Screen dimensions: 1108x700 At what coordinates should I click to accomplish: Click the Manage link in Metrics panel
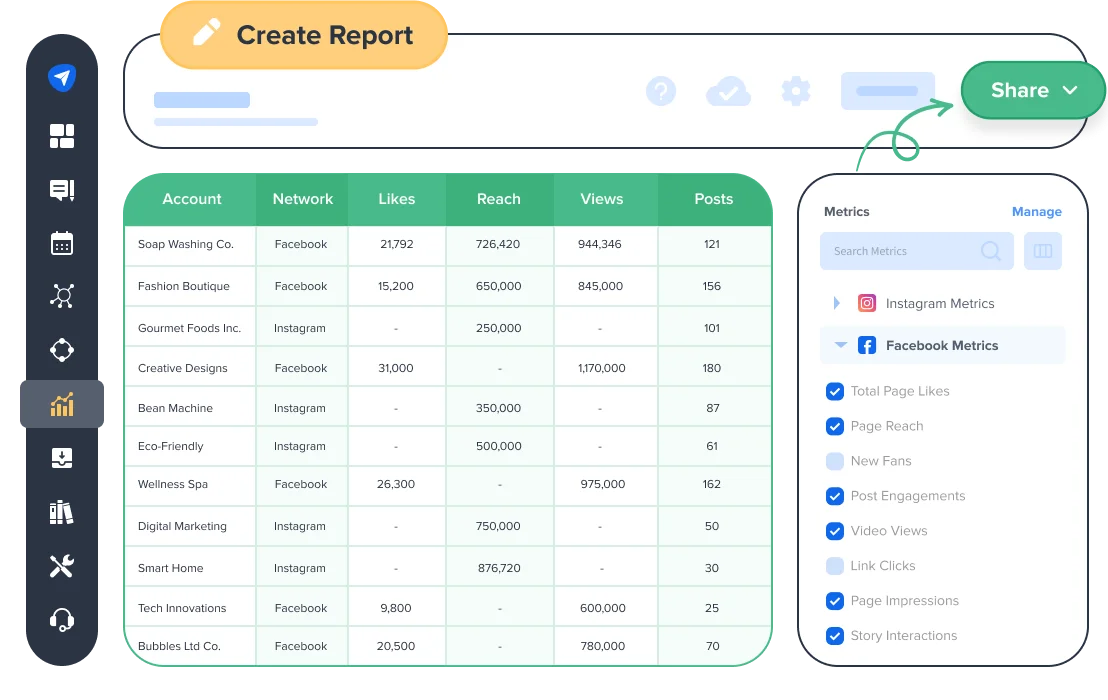(x=1036, y=212)
